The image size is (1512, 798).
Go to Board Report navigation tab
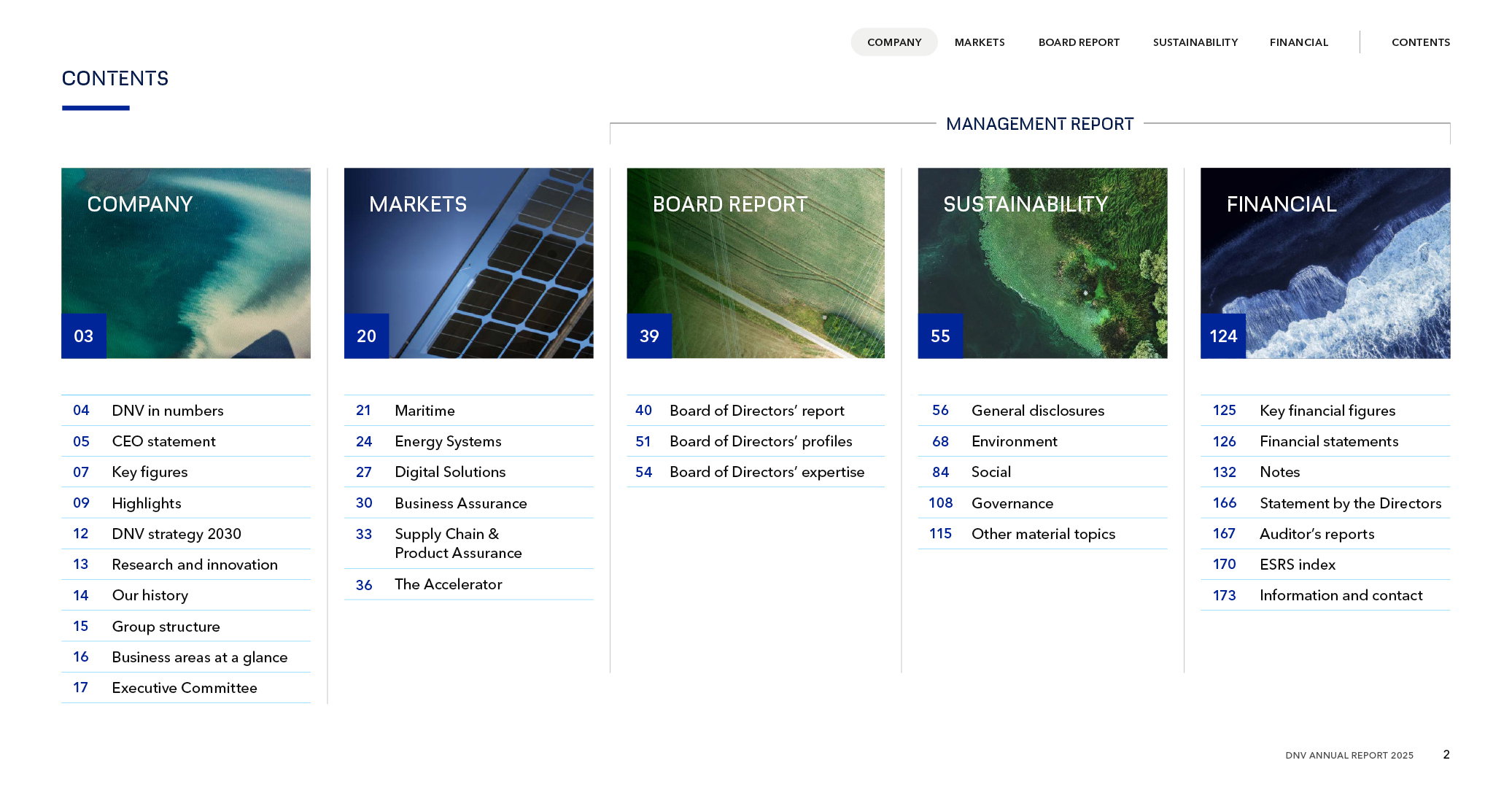tap(1078, 42)
